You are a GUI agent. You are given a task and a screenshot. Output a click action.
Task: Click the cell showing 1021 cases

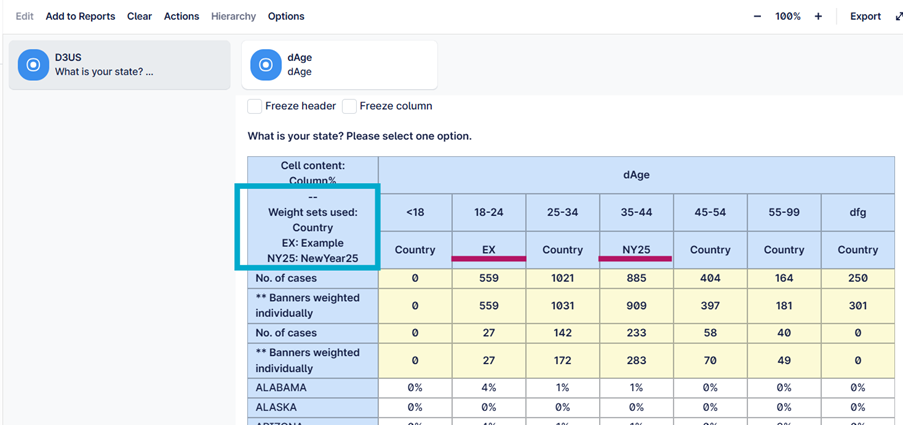(563, 278)
